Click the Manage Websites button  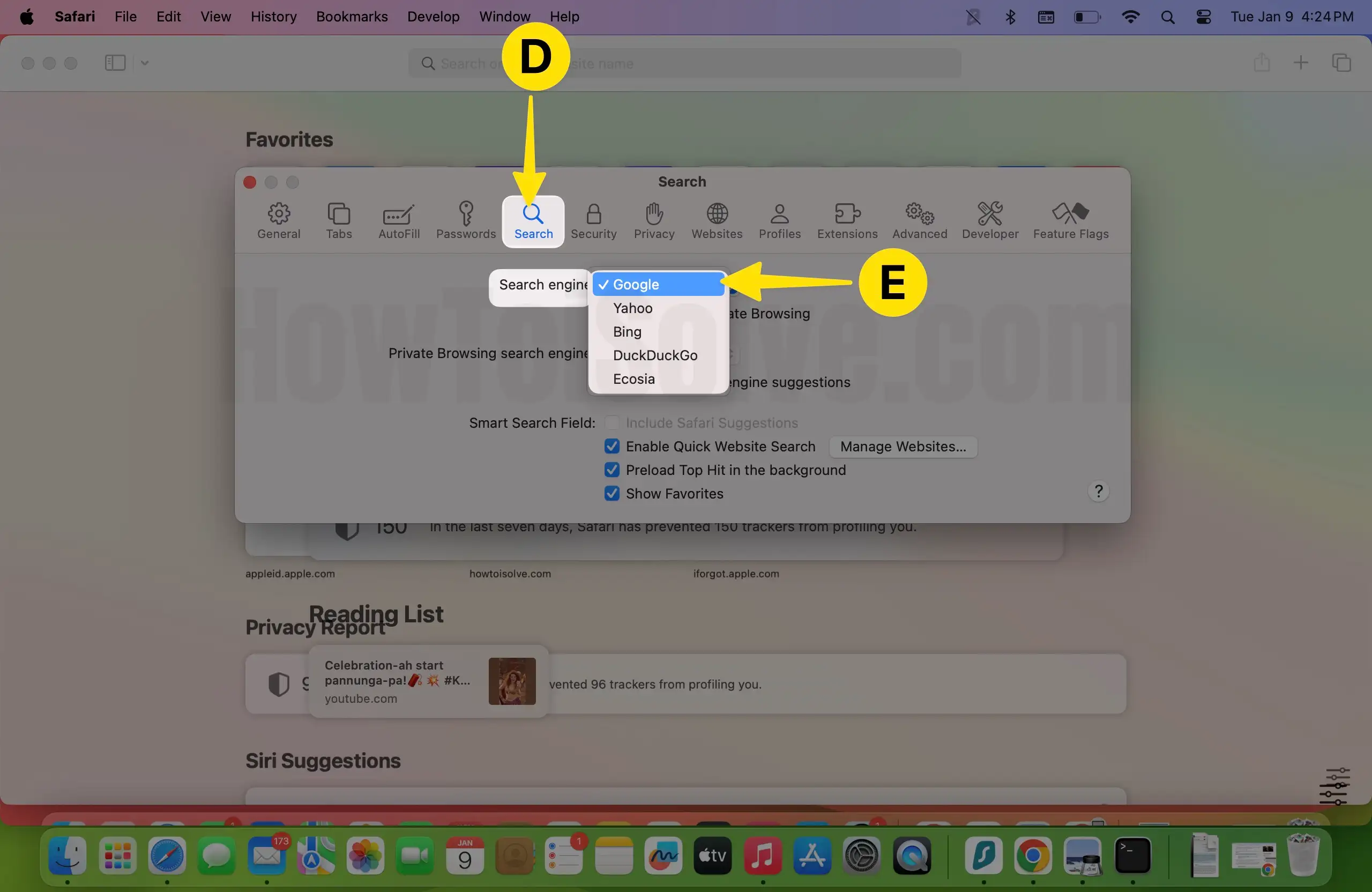coord(903,447)
